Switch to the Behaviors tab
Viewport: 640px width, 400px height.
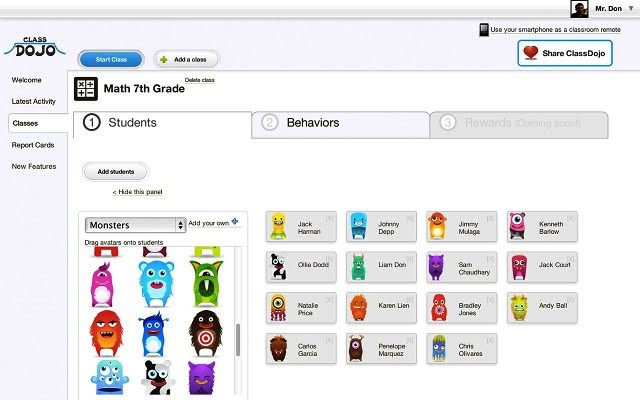point(341,124)
